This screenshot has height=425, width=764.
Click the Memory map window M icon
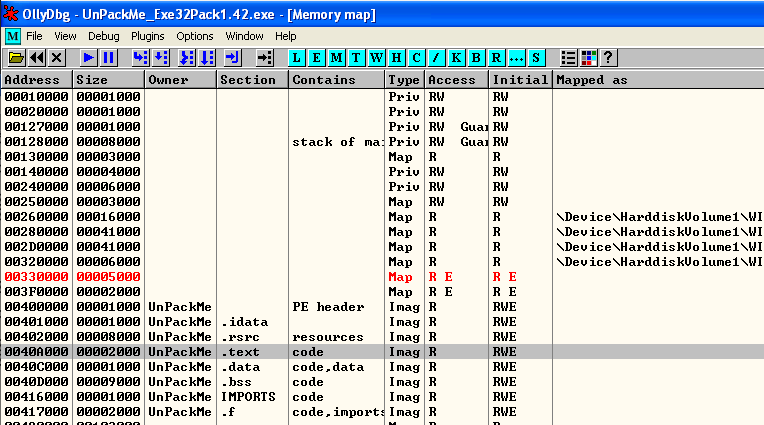coord(13,36)
